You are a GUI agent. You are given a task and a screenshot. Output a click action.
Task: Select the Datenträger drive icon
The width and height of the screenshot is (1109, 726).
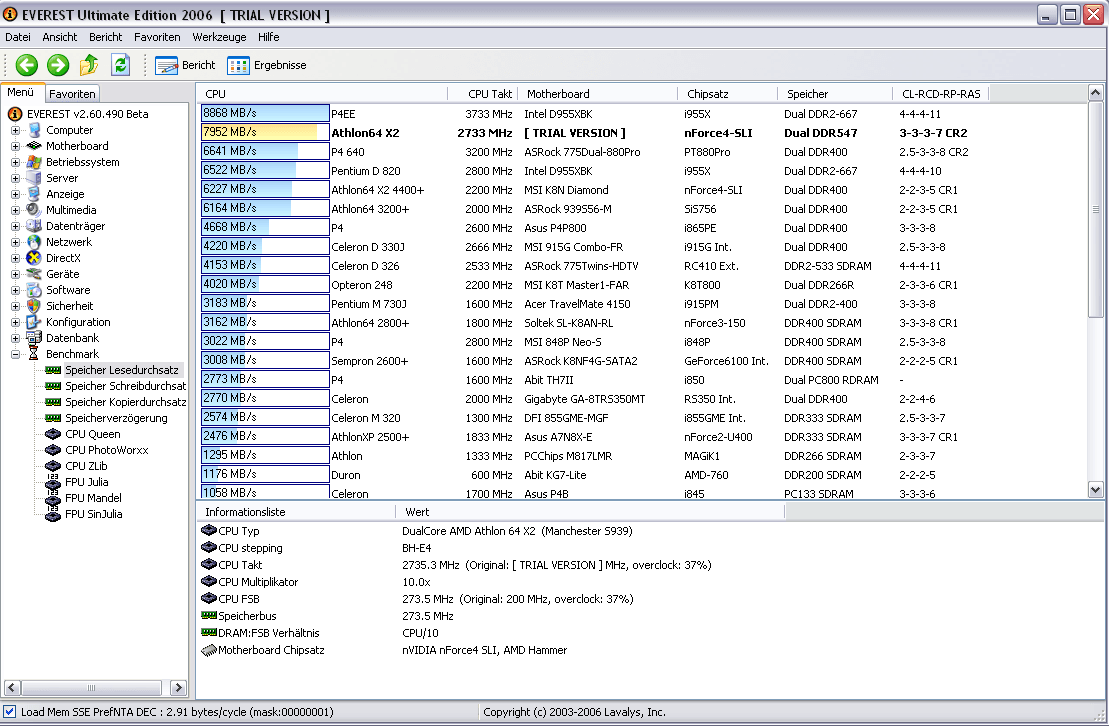pos(34,226)
